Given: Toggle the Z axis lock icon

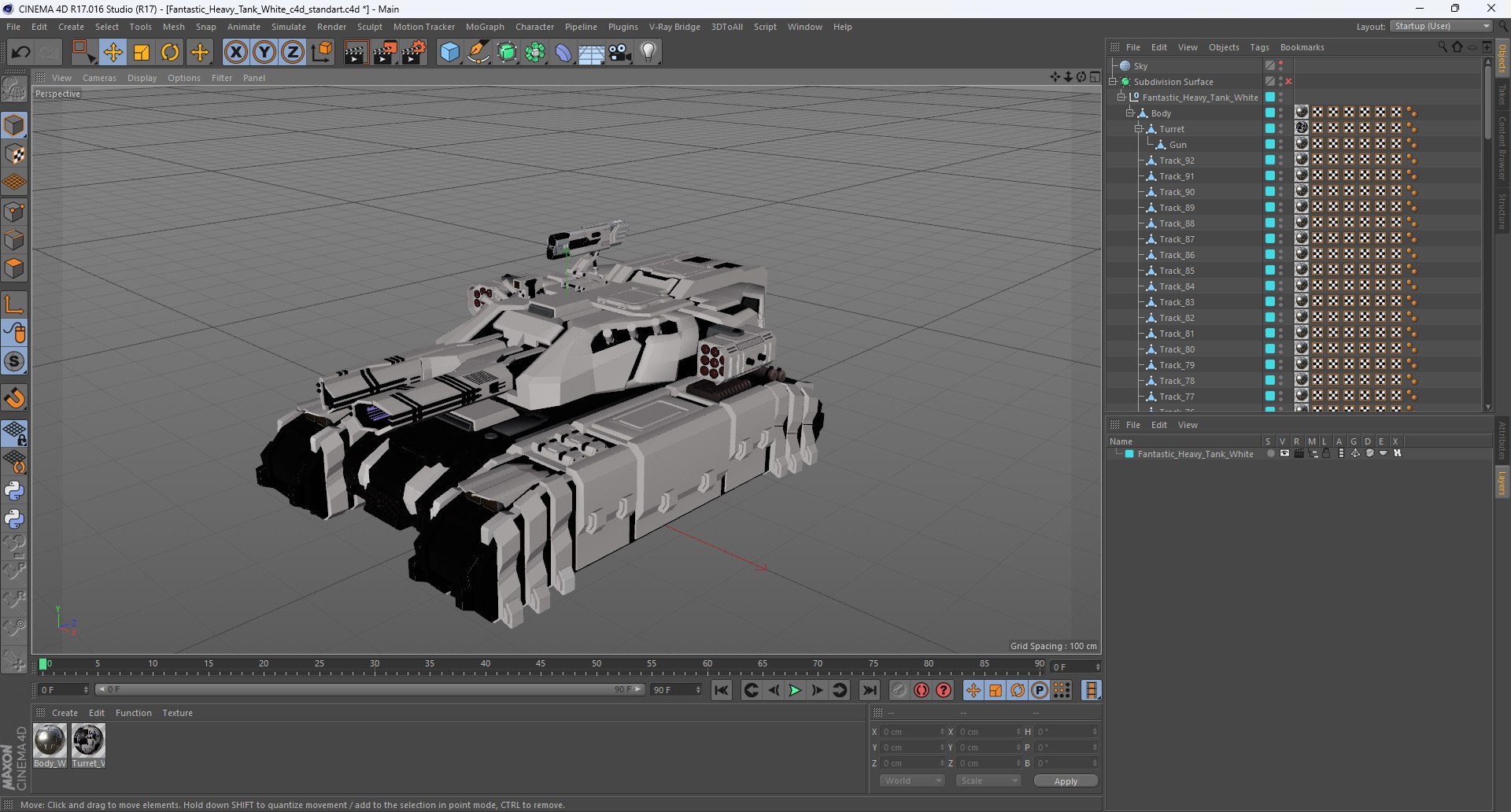Looking at the screenshot, I should tap(293, 53).
